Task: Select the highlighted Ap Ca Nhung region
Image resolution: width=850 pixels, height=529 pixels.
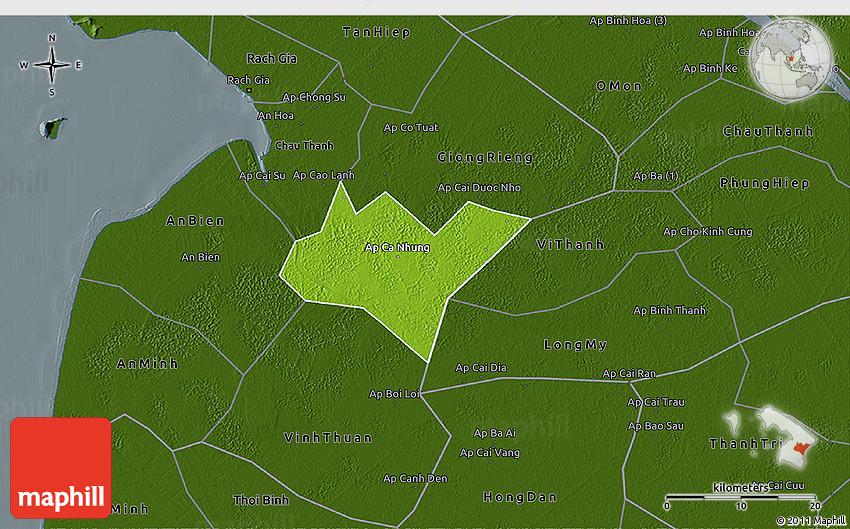Action: click(390, 270)
